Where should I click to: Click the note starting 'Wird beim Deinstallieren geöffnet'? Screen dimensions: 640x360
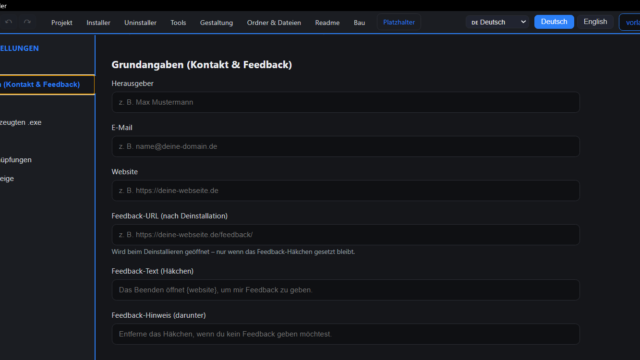click(233, 252)
